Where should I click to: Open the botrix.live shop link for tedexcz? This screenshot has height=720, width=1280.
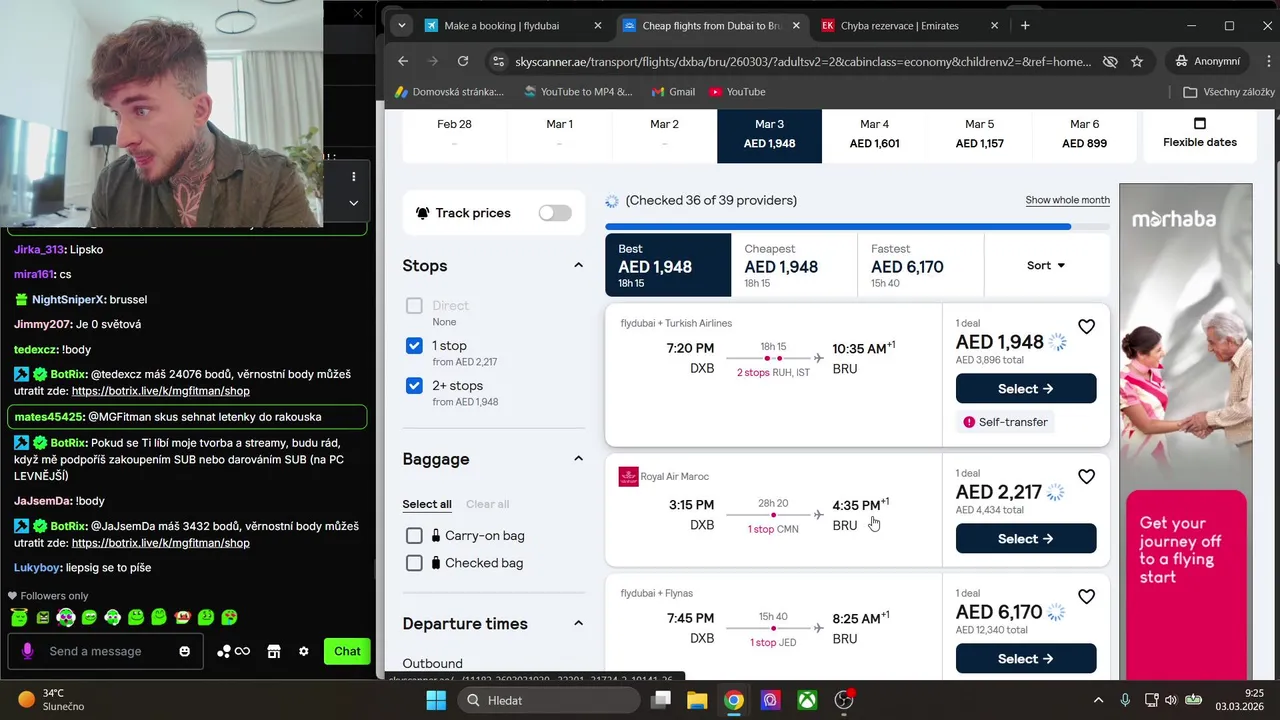(161, 391)
